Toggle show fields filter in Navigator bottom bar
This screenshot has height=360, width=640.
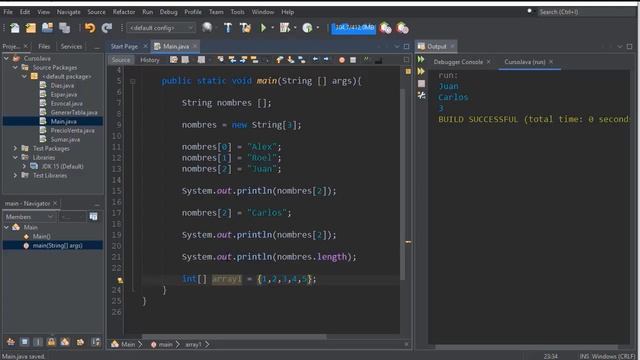click(24, 342)
